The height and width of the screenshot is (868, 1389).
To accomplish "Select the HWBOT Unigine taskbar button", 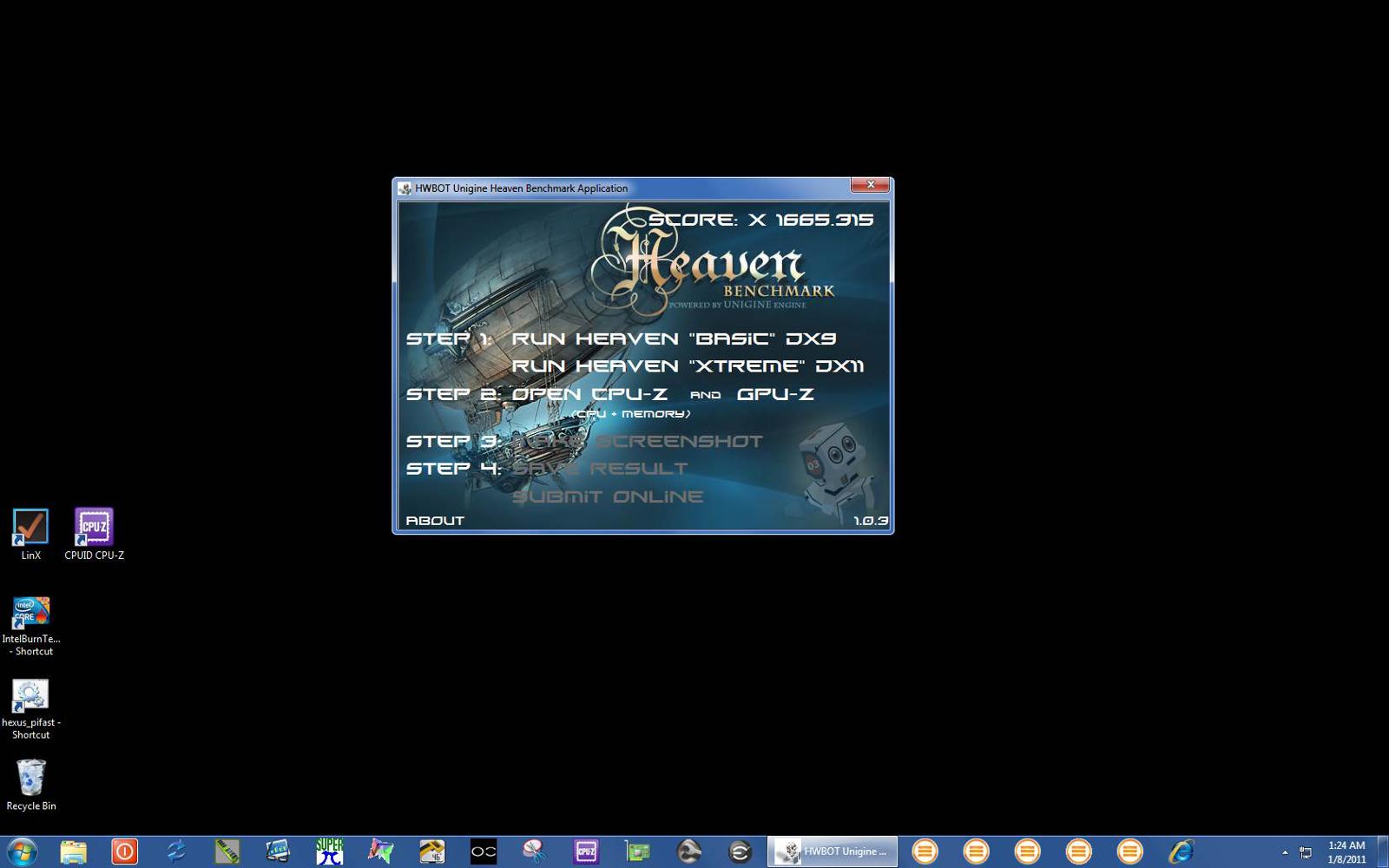I will coord(832,852).
